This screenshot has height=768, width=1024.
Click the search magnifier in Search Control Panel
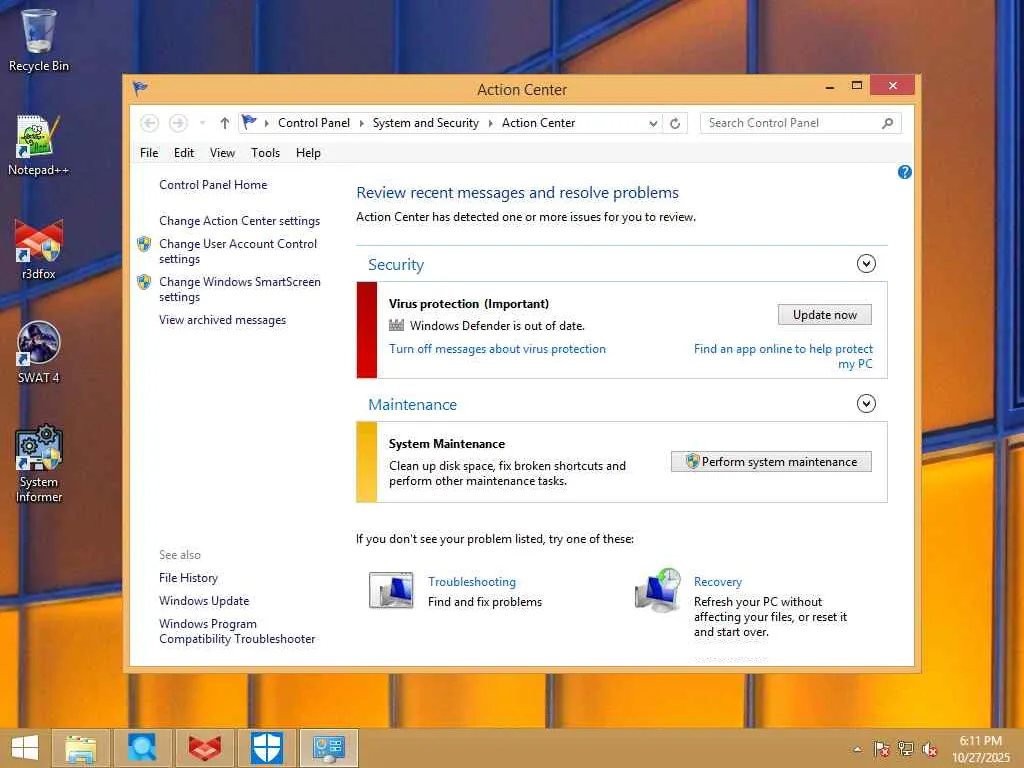[x=887, y=123]
